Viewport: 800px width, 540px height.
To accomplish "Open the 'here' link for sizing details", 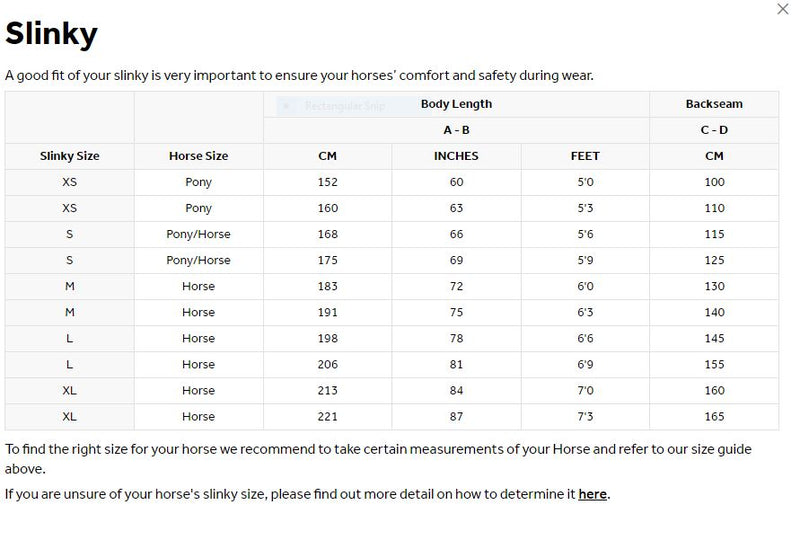I will point(592,494).
